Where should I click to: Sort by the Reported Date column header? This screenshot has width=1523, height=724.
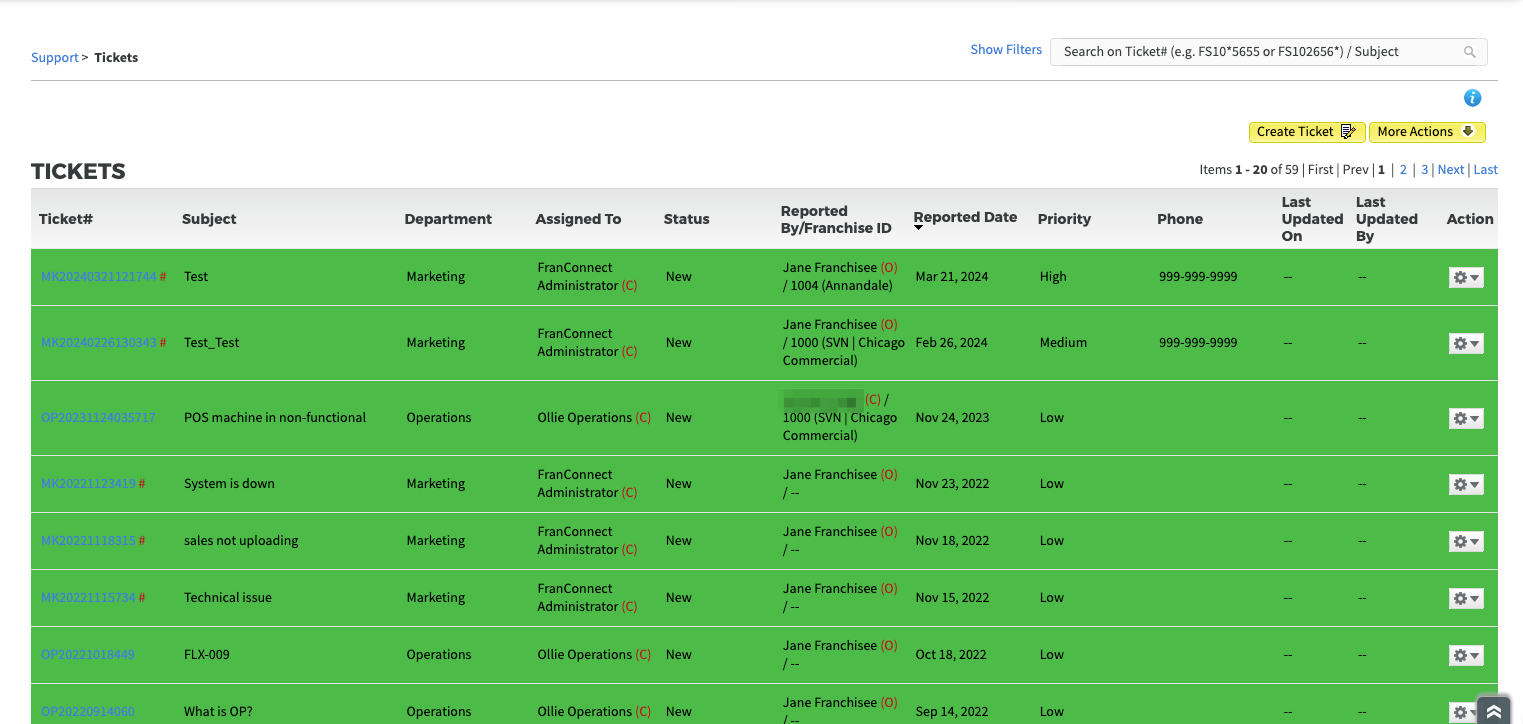tap(965, 217)
